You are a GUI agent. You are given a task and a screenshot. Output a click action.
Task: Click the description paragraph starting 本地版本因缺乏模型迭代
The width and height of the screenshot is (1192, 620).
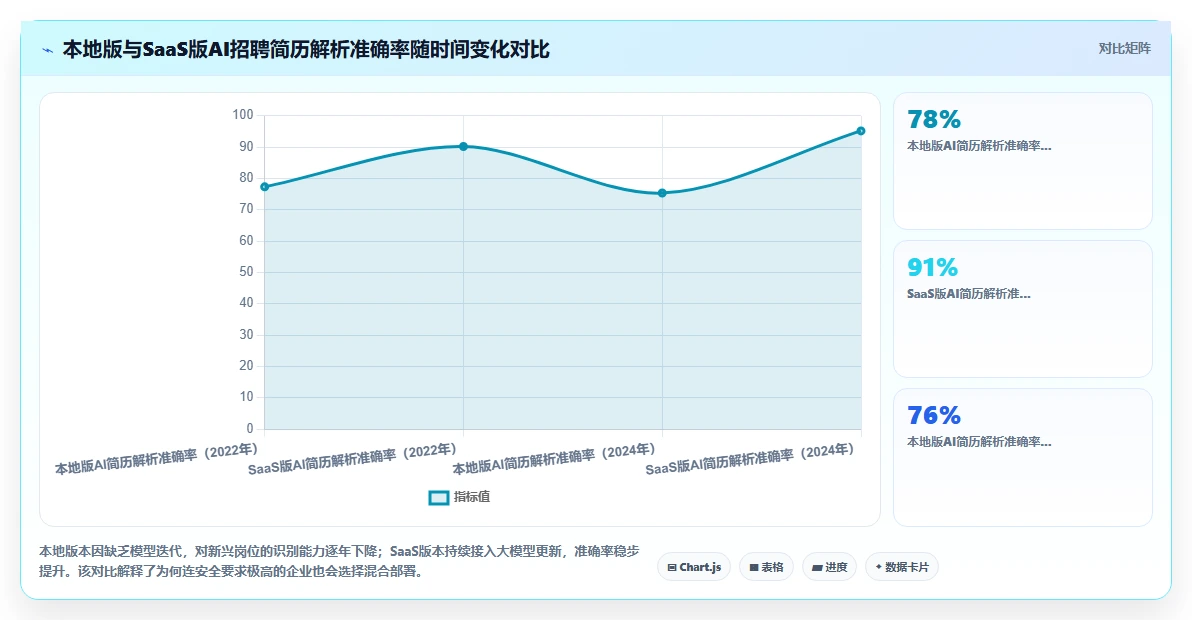click(x=339, y=561)
